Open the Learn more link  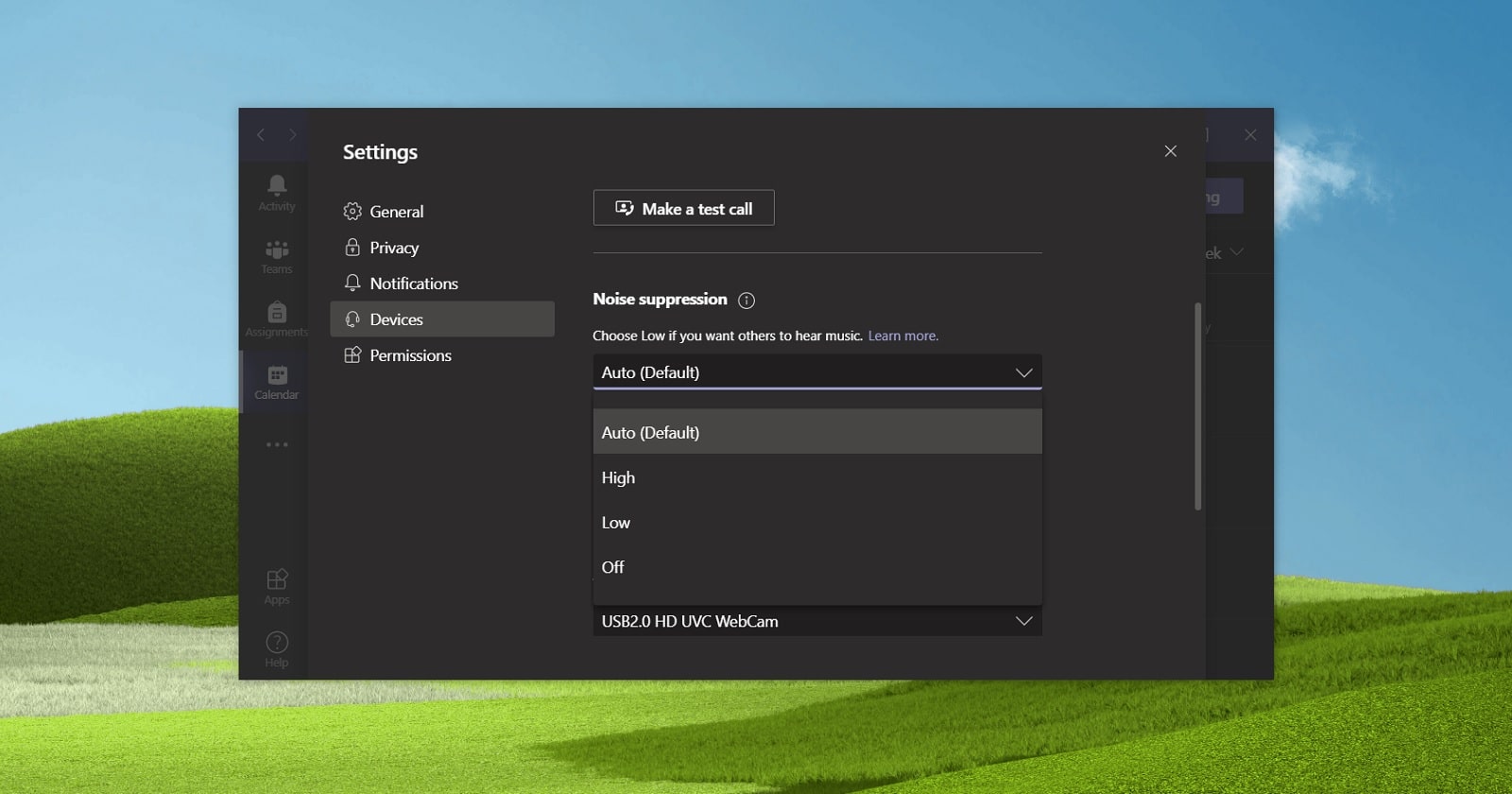[903, 336]
